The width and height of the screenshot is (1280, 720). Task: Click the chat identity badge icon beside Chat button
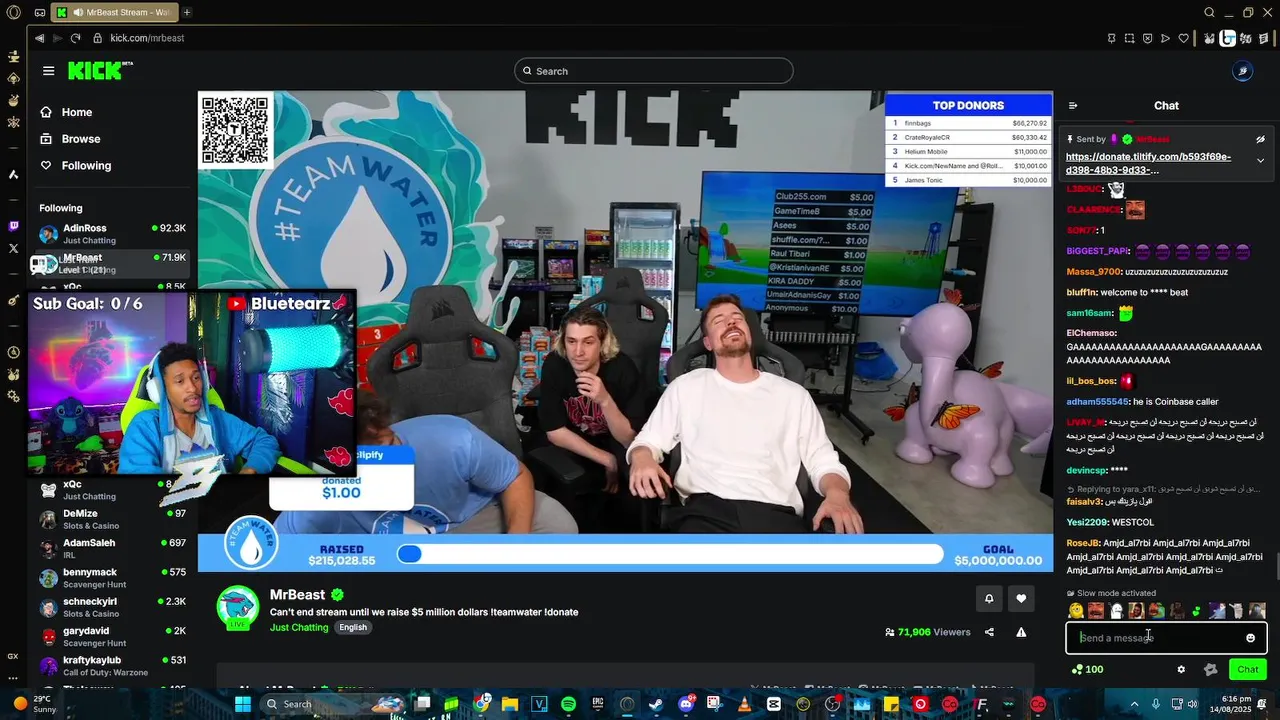coord(1211,669)
